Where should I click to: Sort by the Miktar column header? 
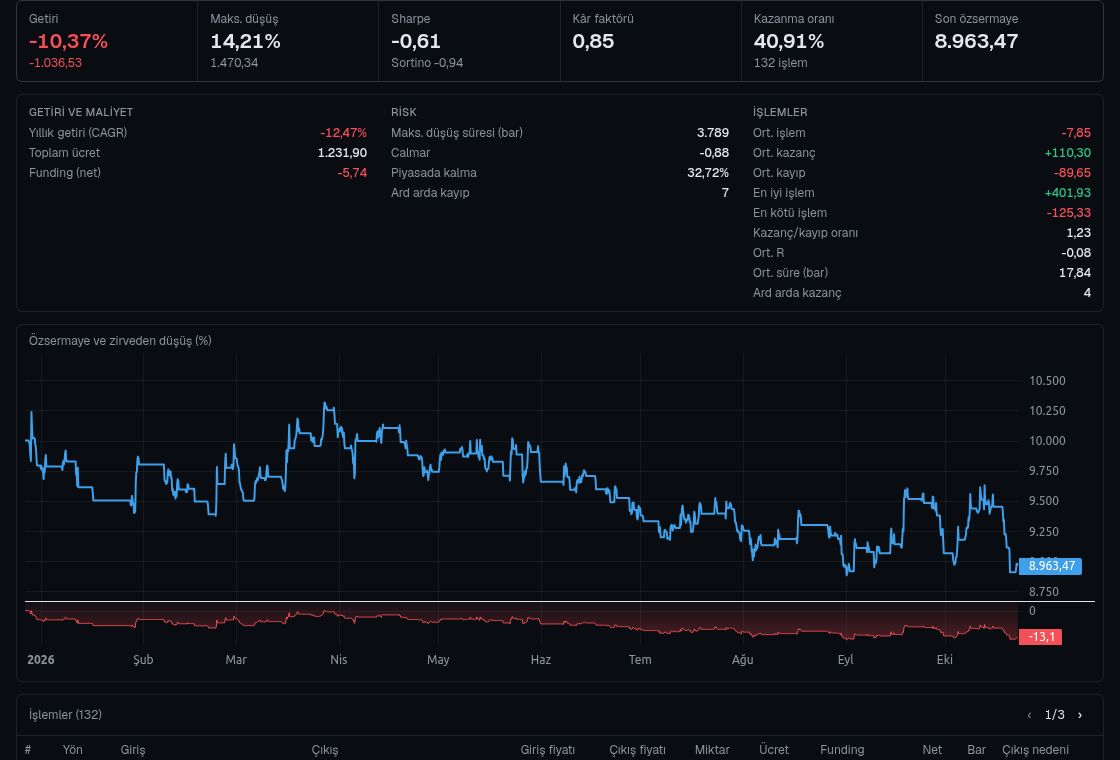point(712,750)
